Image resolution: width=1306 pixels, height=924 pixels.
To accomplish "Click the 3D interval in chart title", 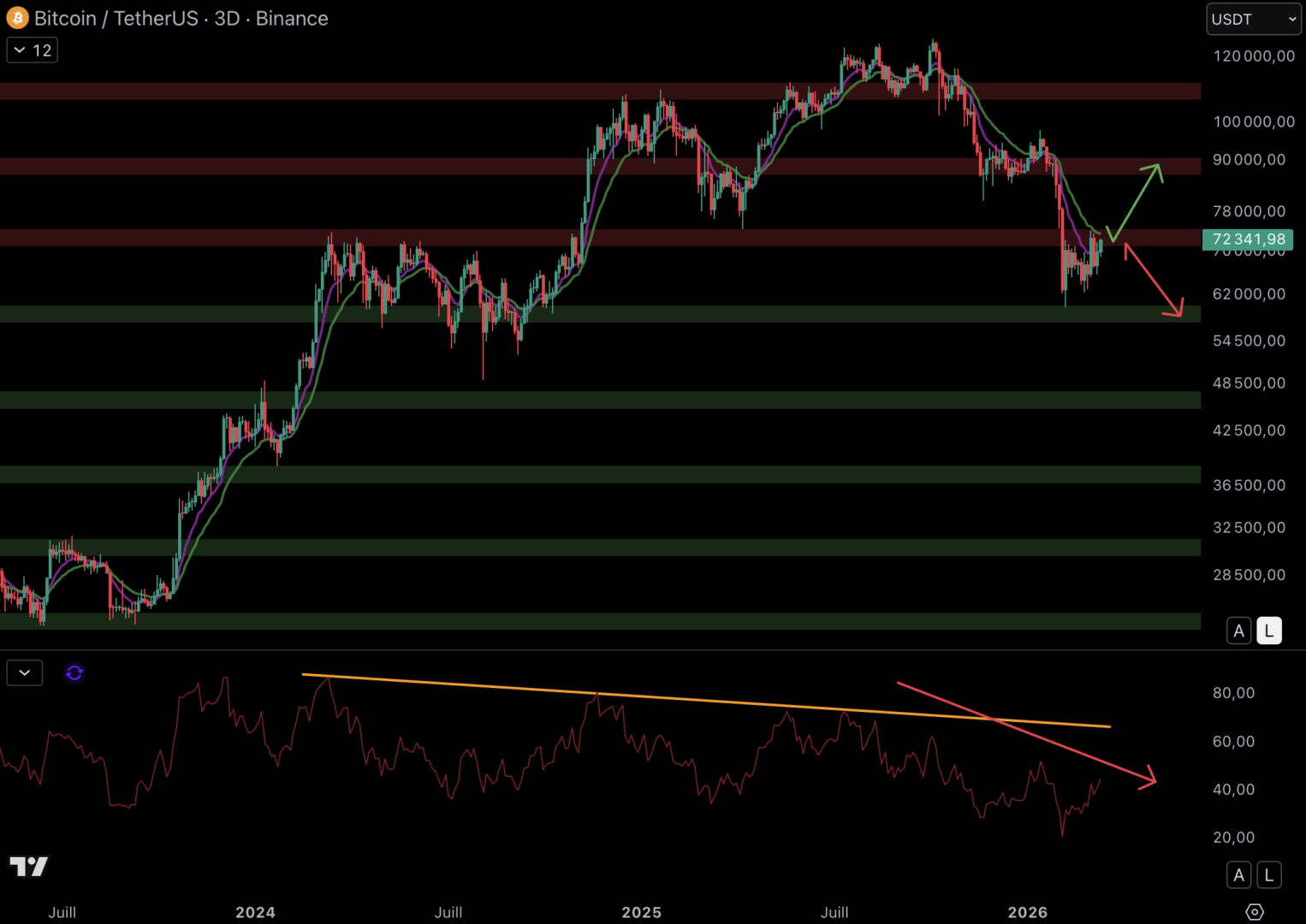I will pyautogui.click(x=227, y=18).
